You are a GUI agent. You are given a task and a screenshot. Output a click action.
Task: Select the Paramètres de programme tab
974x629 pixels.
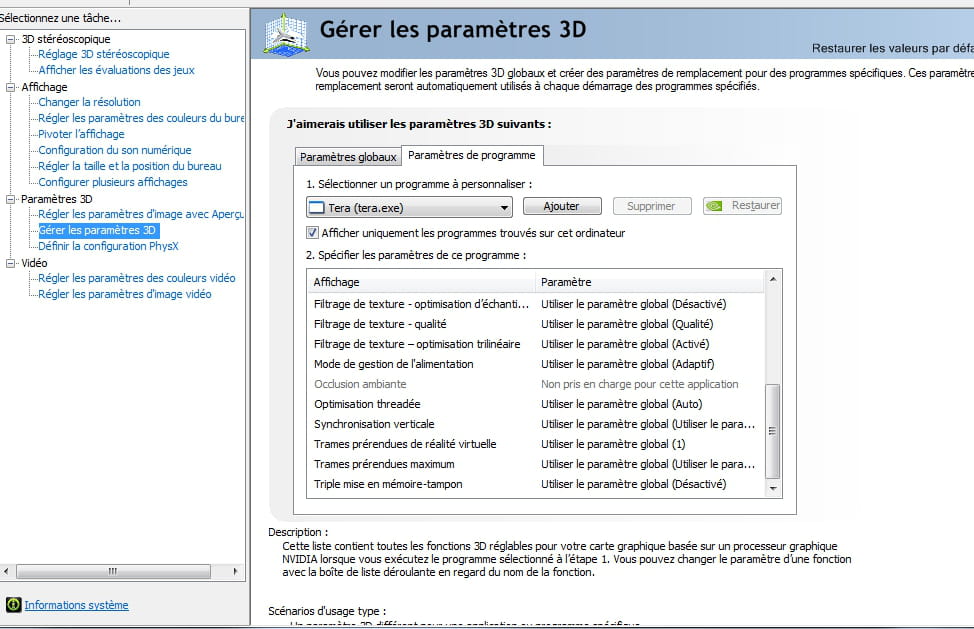pyautogui.click(x=472, y=155)
